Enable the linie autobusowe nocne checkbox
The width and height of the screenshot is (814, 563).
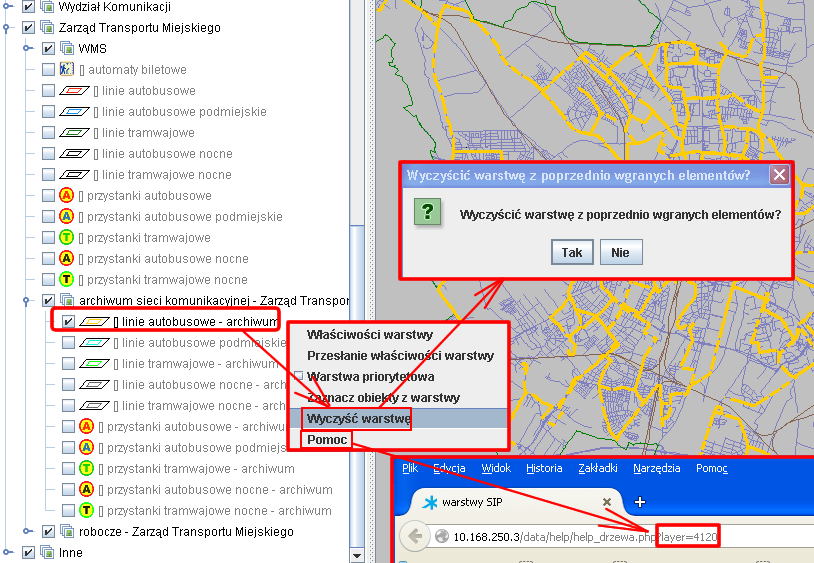click(x=48, y=154)
